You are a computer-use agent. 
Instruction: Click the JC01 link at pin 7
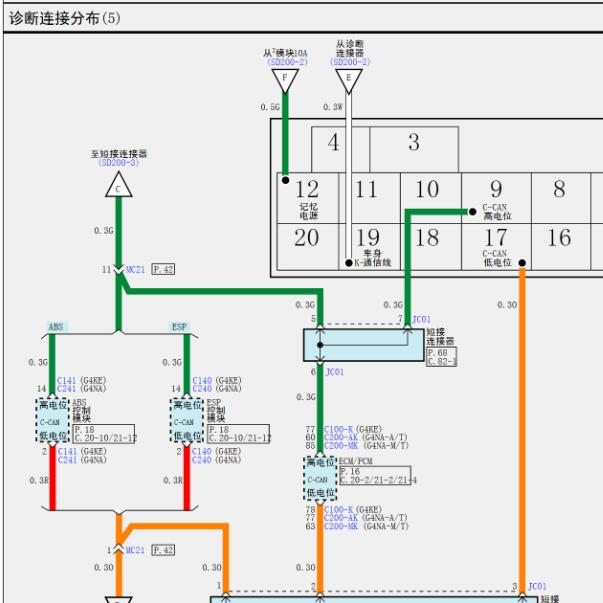pyautogui.click(x=421, y=319)
